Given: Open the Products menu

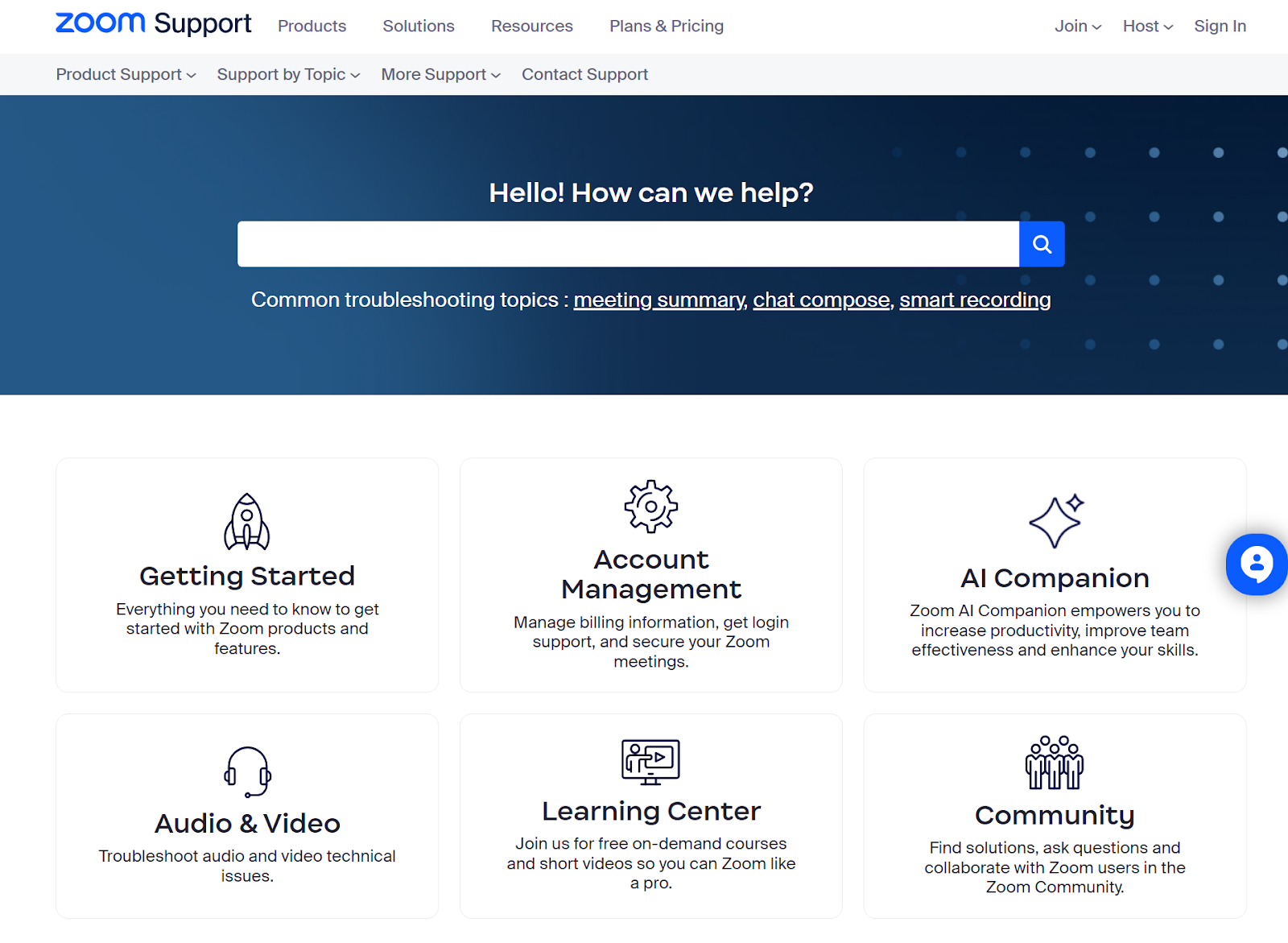Looking at the screenshot, I should click(x=312, y=26).
